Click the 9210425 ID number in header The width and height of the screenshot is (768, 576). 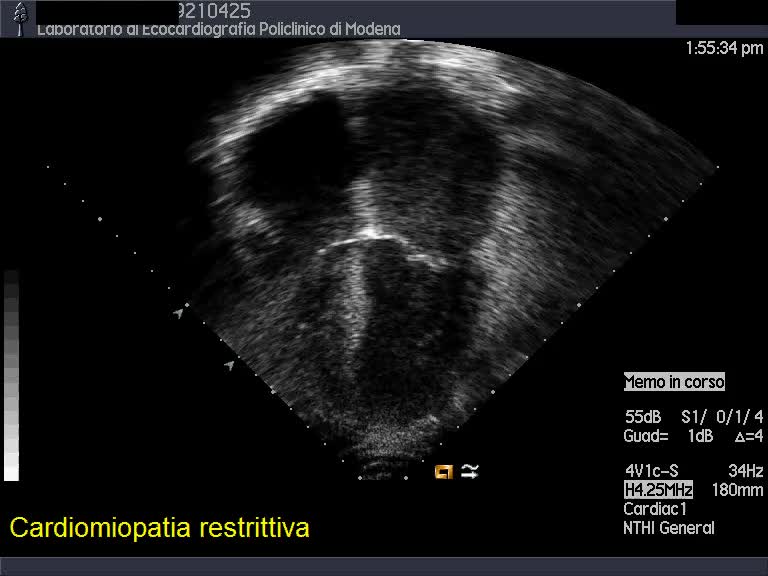click(x=215, y=10)
